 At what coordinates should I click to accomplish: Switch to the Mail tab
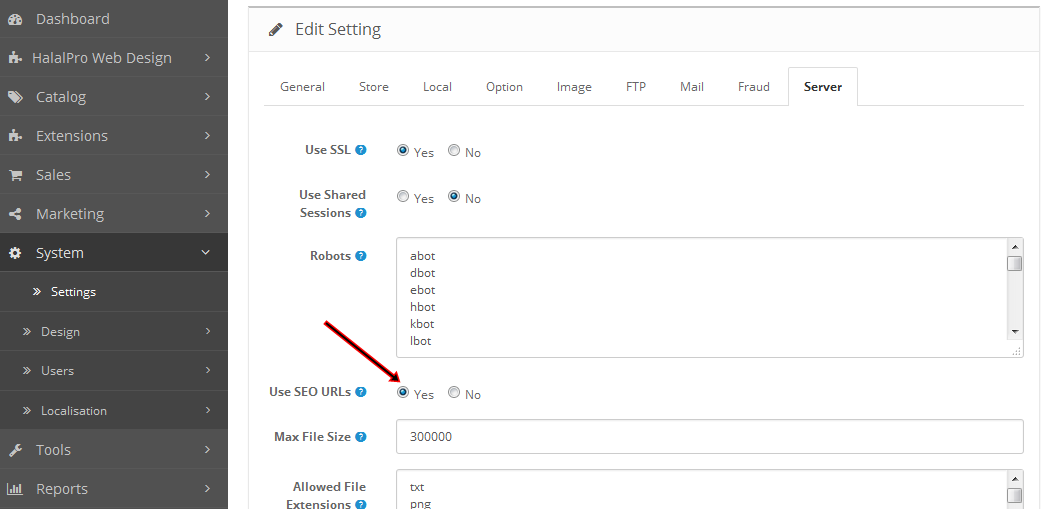point(692,86)
